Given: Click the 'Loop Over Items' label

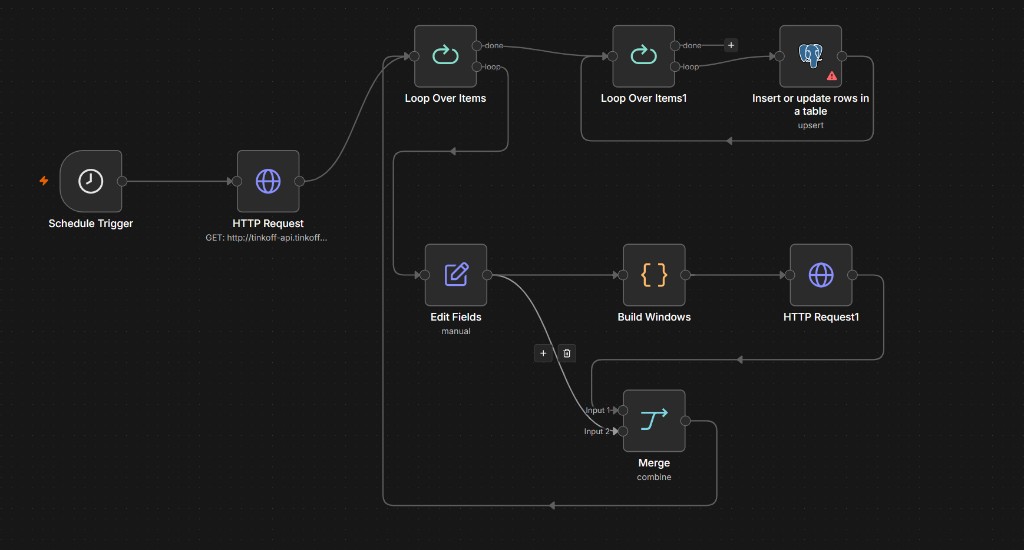Looking at the screenshot, I should click(x=445, y=98).
